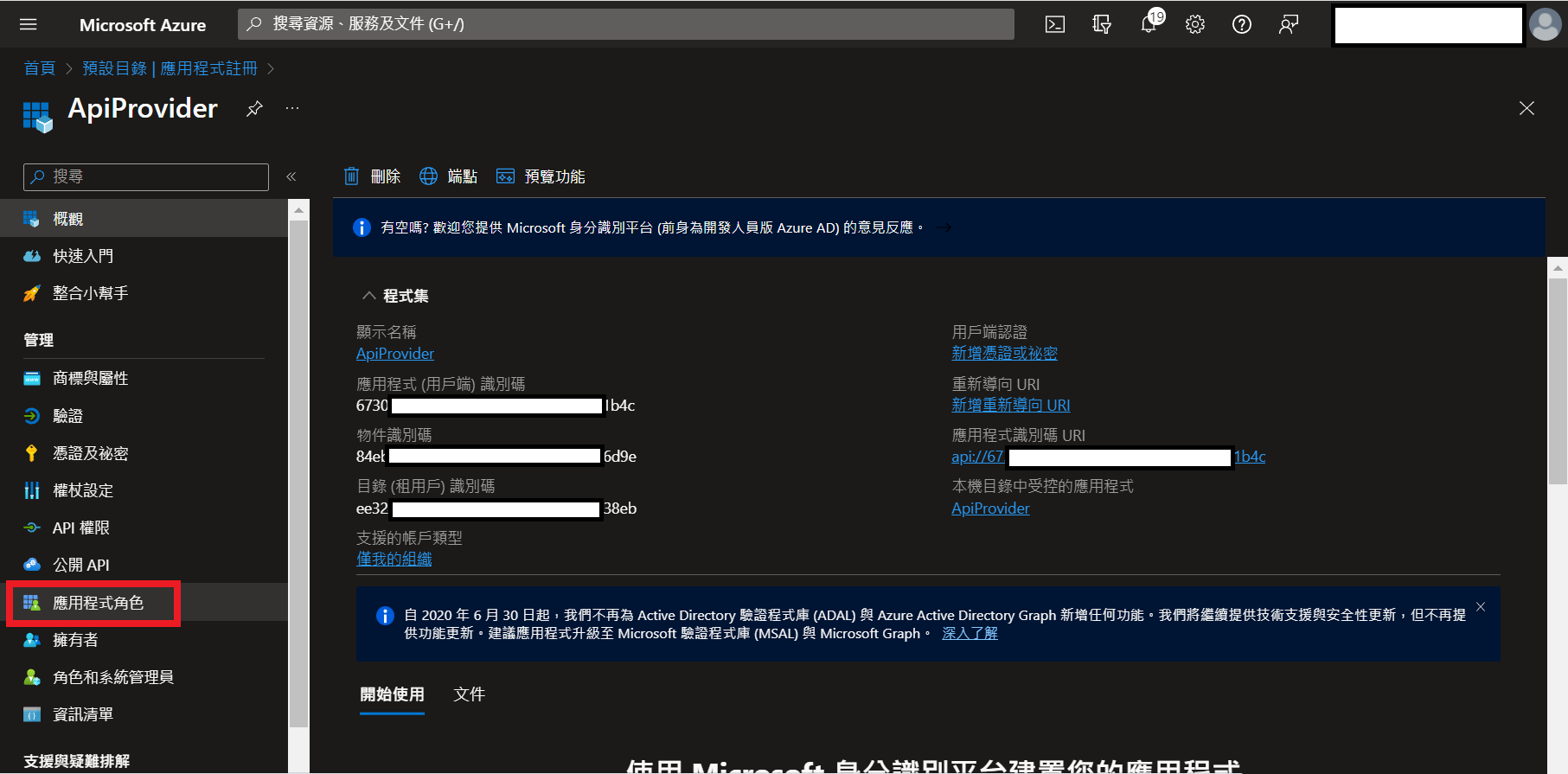The height and width of the screenshot is (774, 1568).
Task: Open help question mark icon
Action: tap(1242, 24)
